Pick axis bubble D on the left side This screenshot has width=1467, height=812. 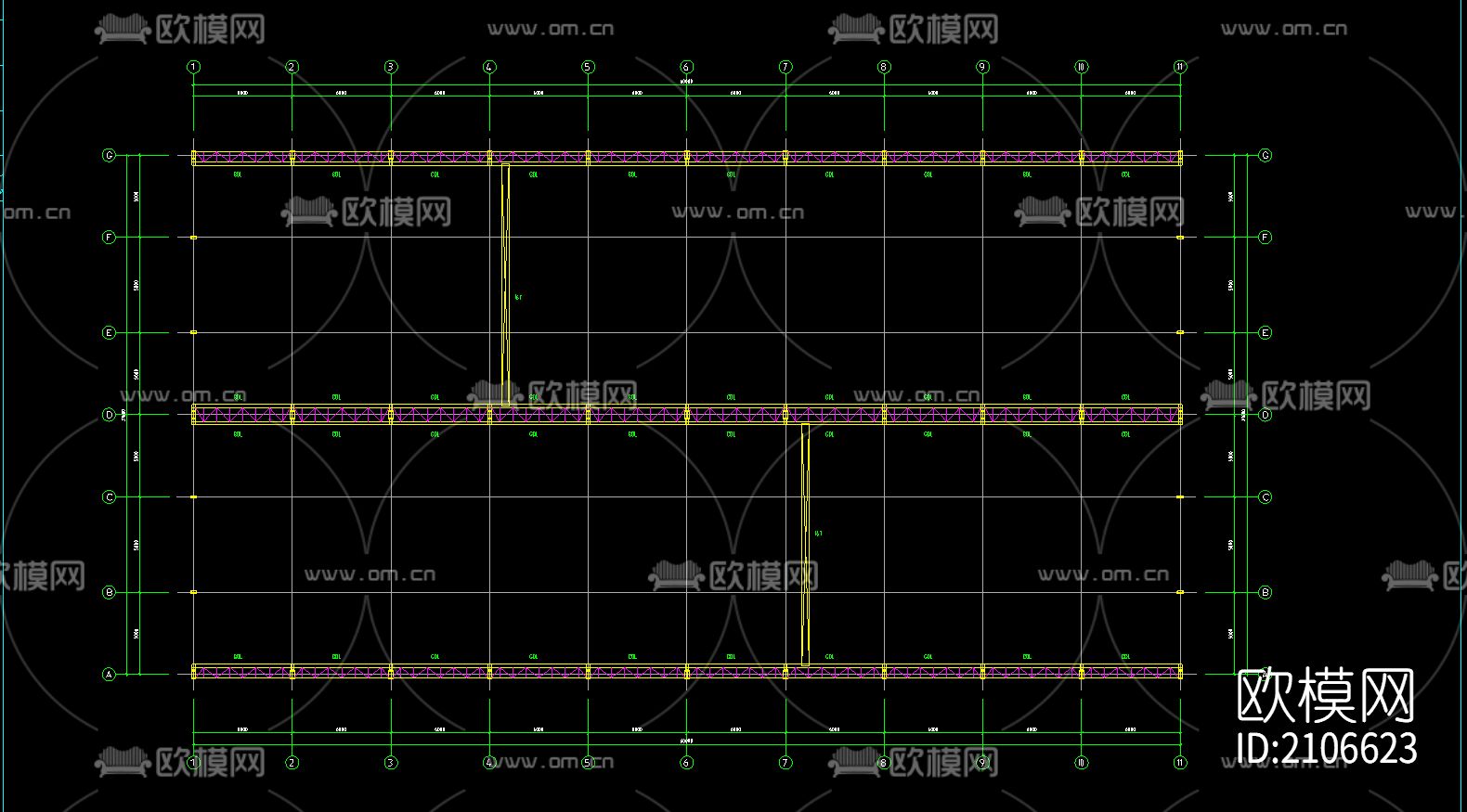(109, 415)
